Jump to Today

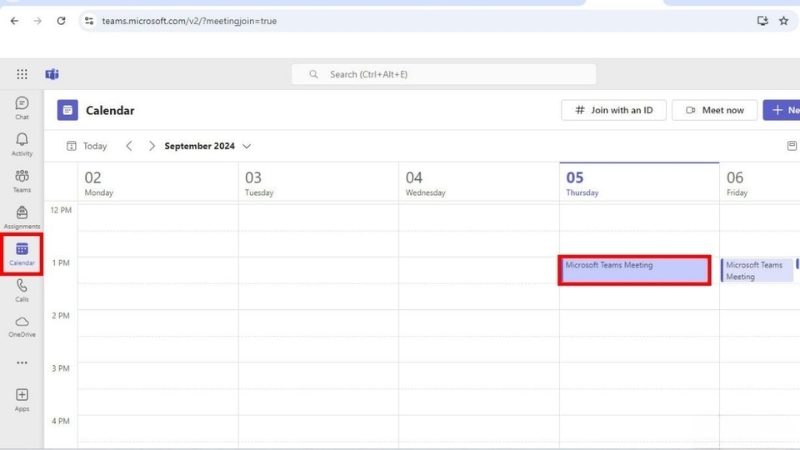[87, 146]
